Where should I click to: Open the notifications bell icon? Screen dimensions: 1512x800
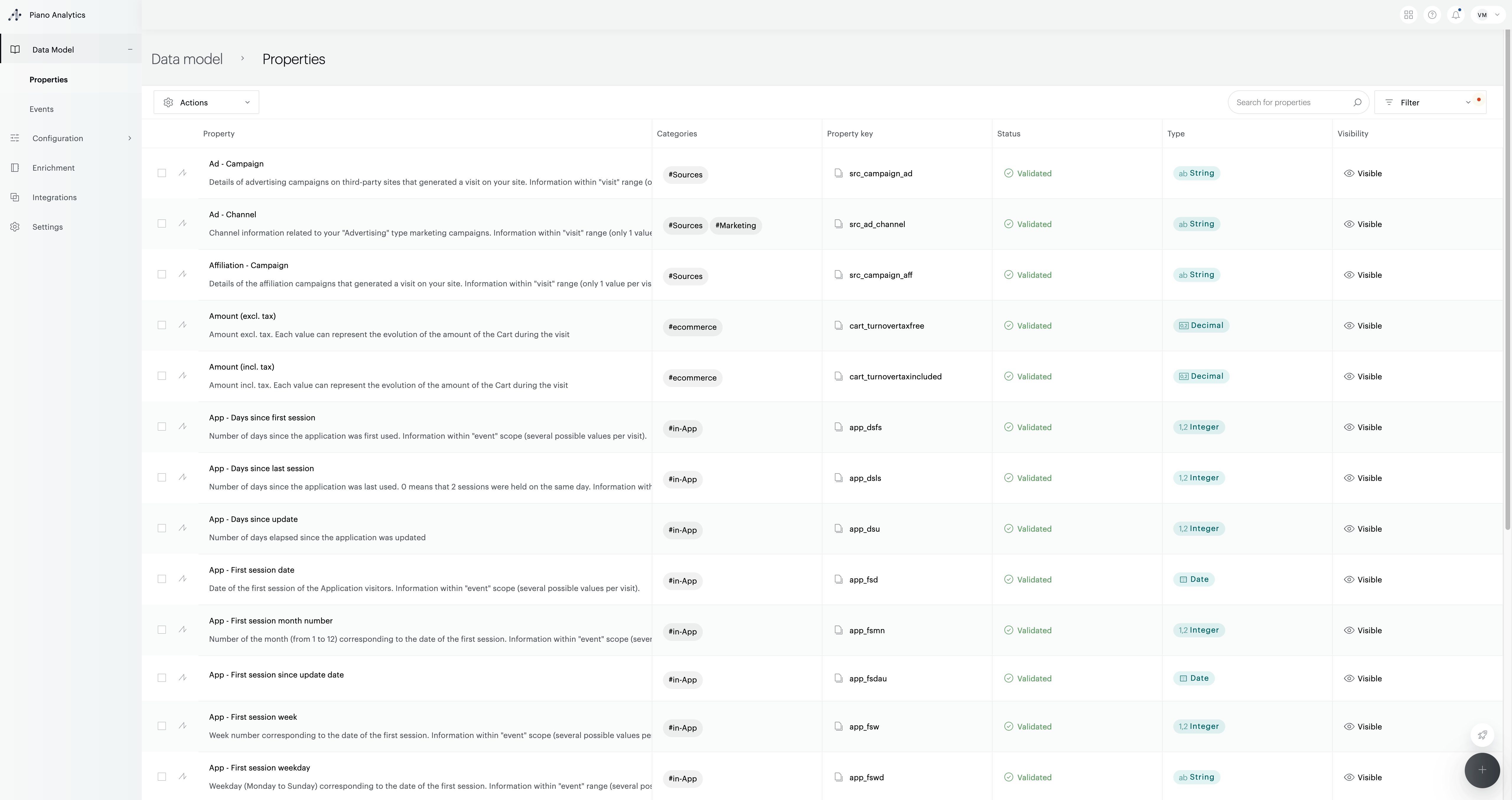point(1456,15)
